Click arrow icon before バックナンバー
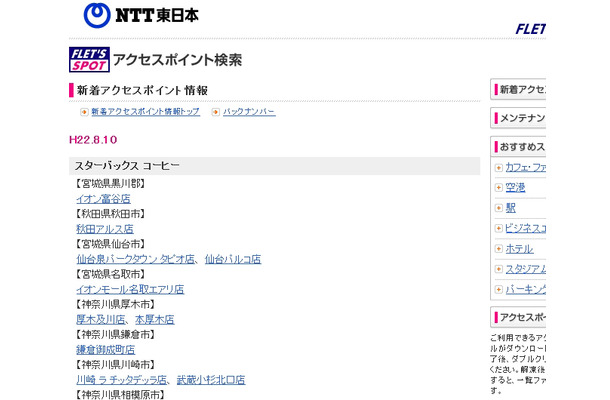 (x=216, y=112)
